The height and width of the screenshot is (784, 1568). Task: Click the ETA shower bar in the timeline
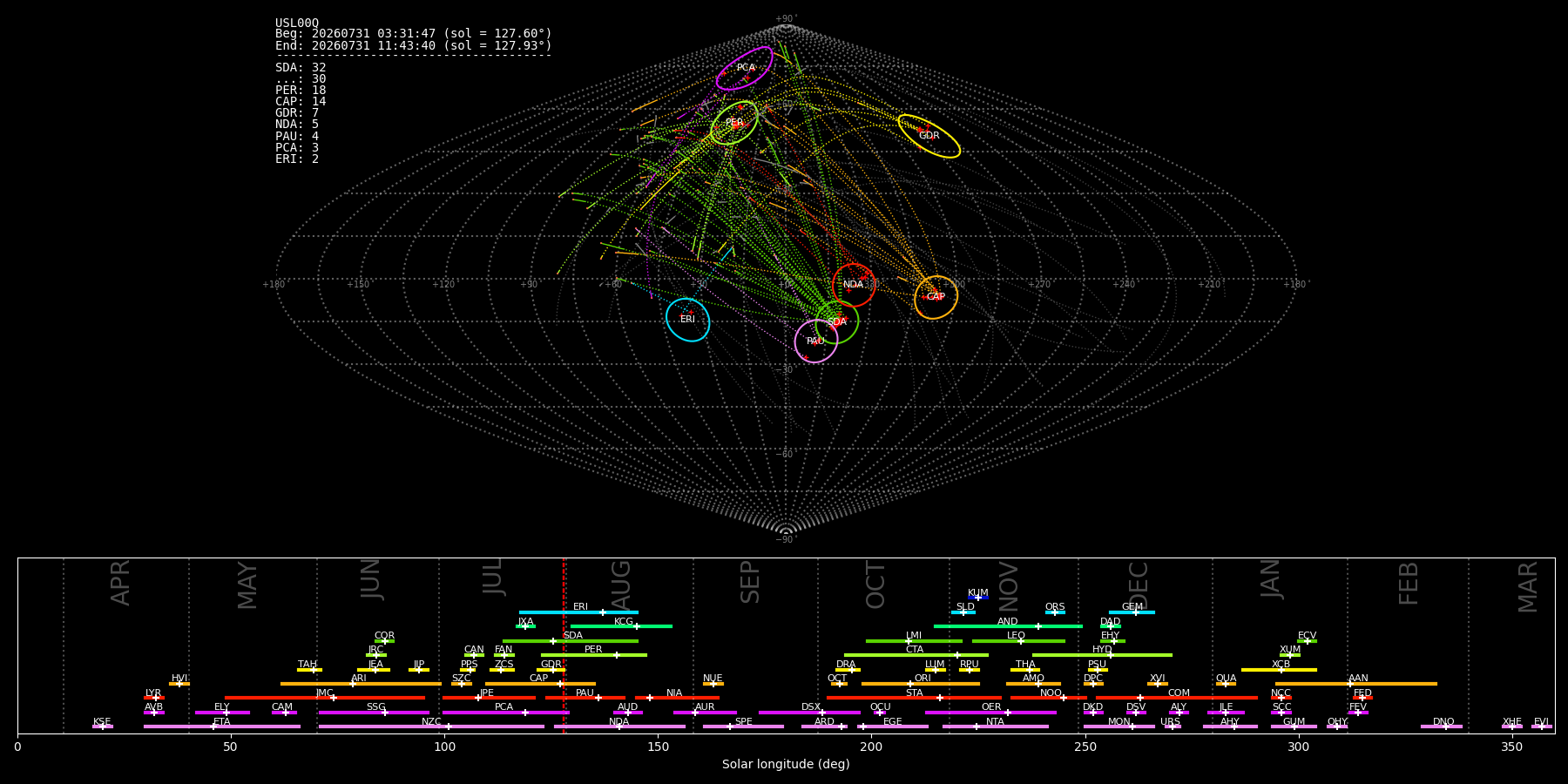222,727
